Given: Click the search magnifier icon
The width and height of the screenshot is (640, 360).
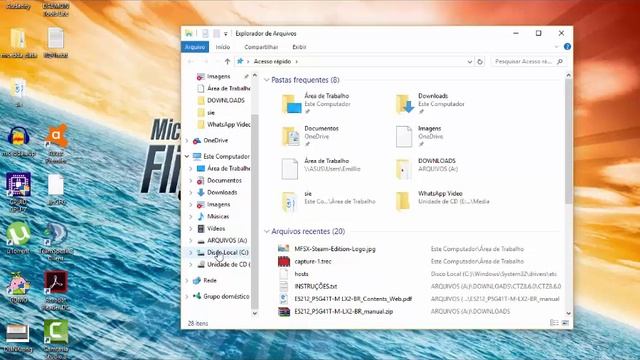Looking at the screenshot, I should (560, 62).
